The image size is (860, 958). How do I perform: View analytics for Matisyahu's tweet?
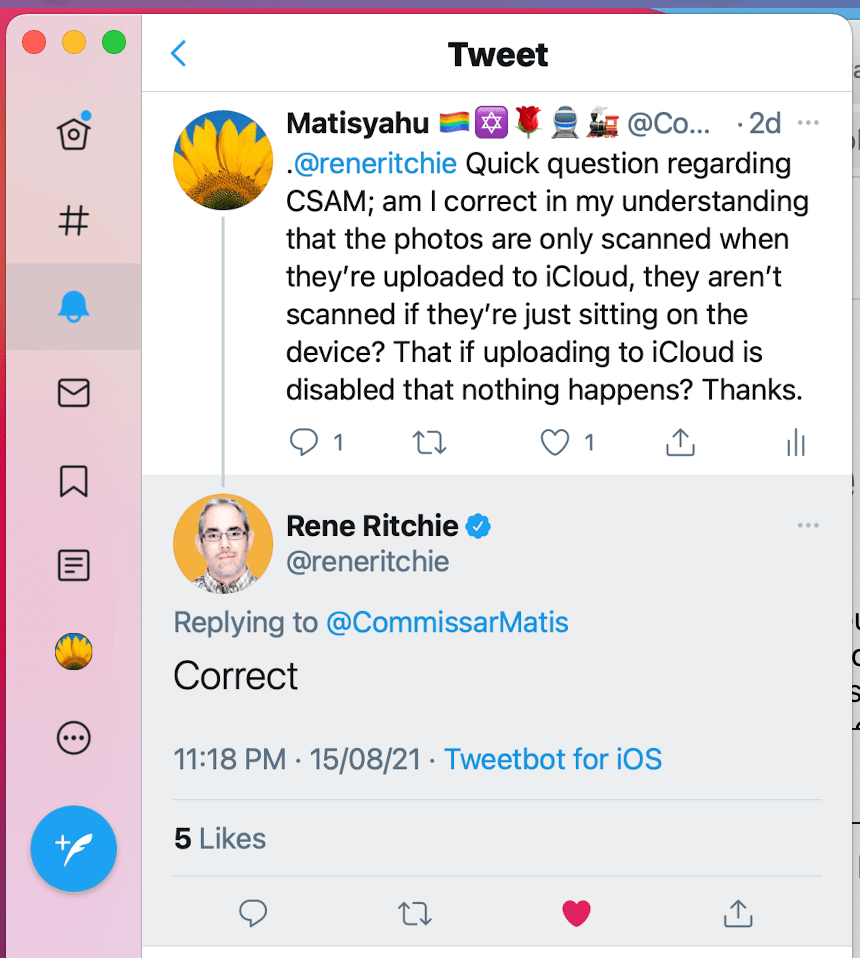(x=796, y=442)
